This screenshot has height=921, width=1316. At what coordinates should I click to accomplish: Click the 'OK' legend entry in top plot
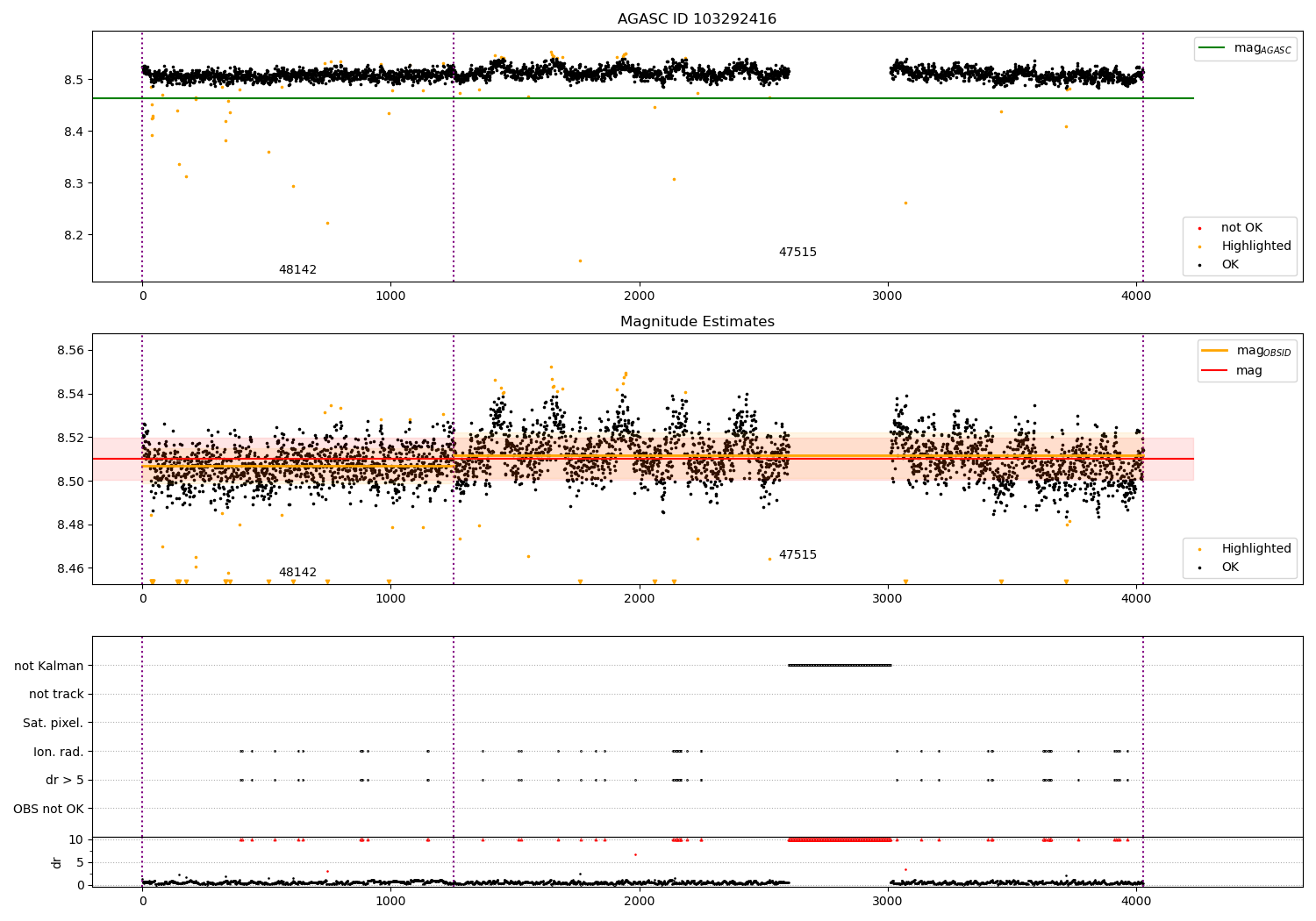1220,265
